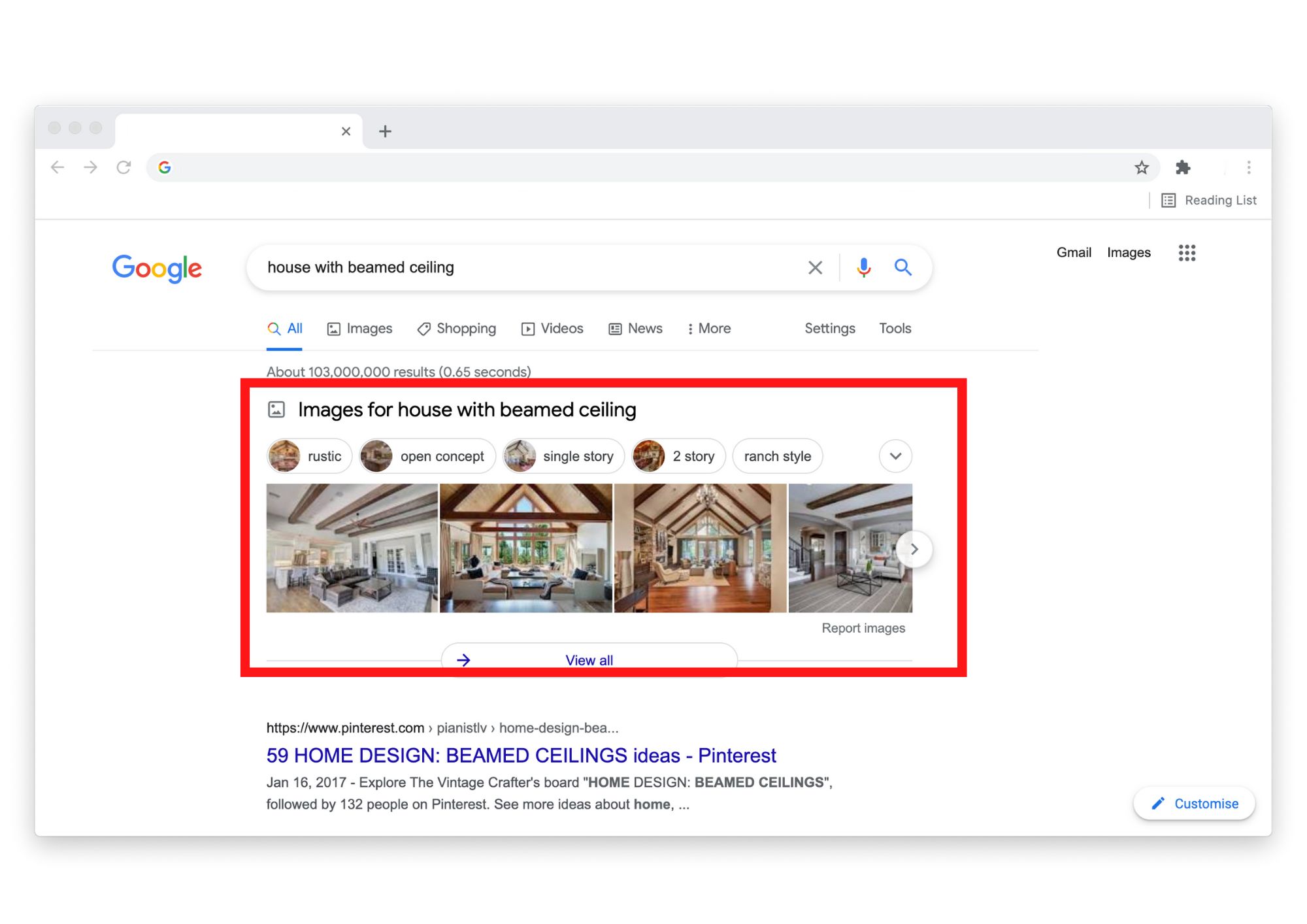Open Chrome's three-dot menu
The image size is (1307, 924).
click(x=1249, y=167)
